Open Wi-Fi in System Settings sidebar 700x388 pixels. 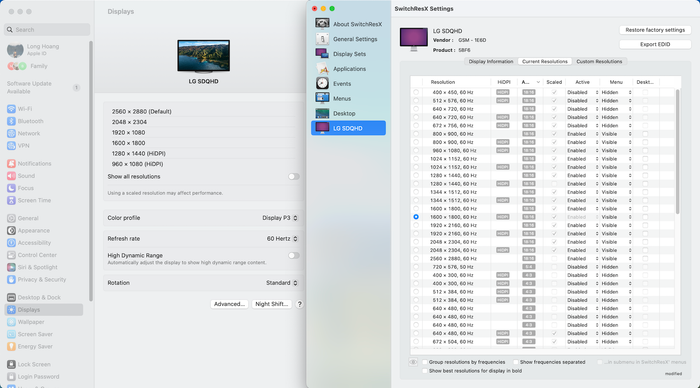11,109
